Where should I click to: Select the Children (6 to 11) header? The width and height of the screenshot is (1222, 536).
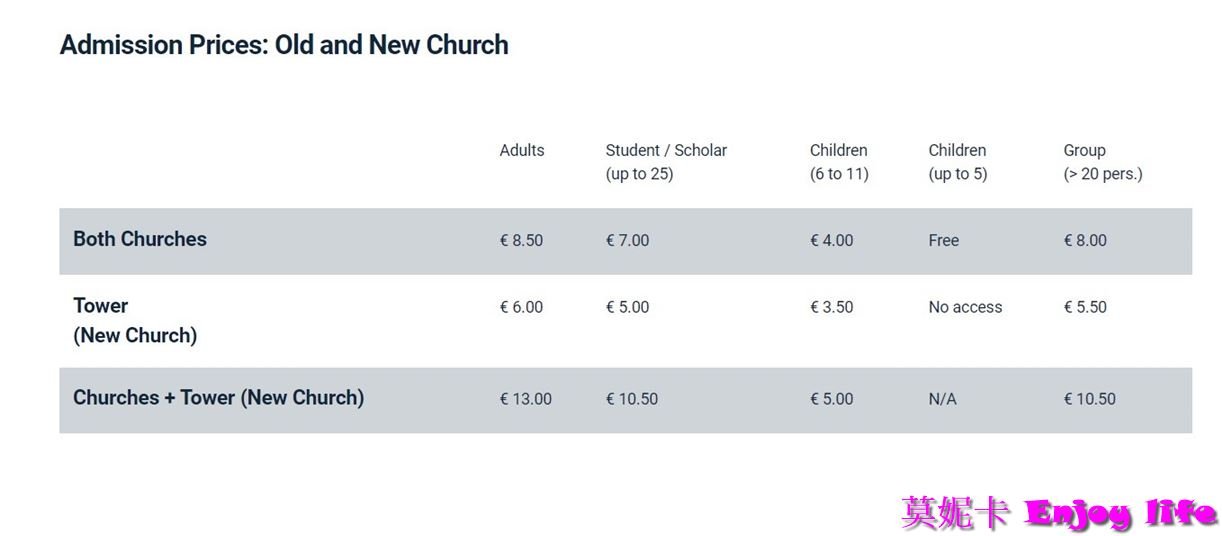coord(839,161)
